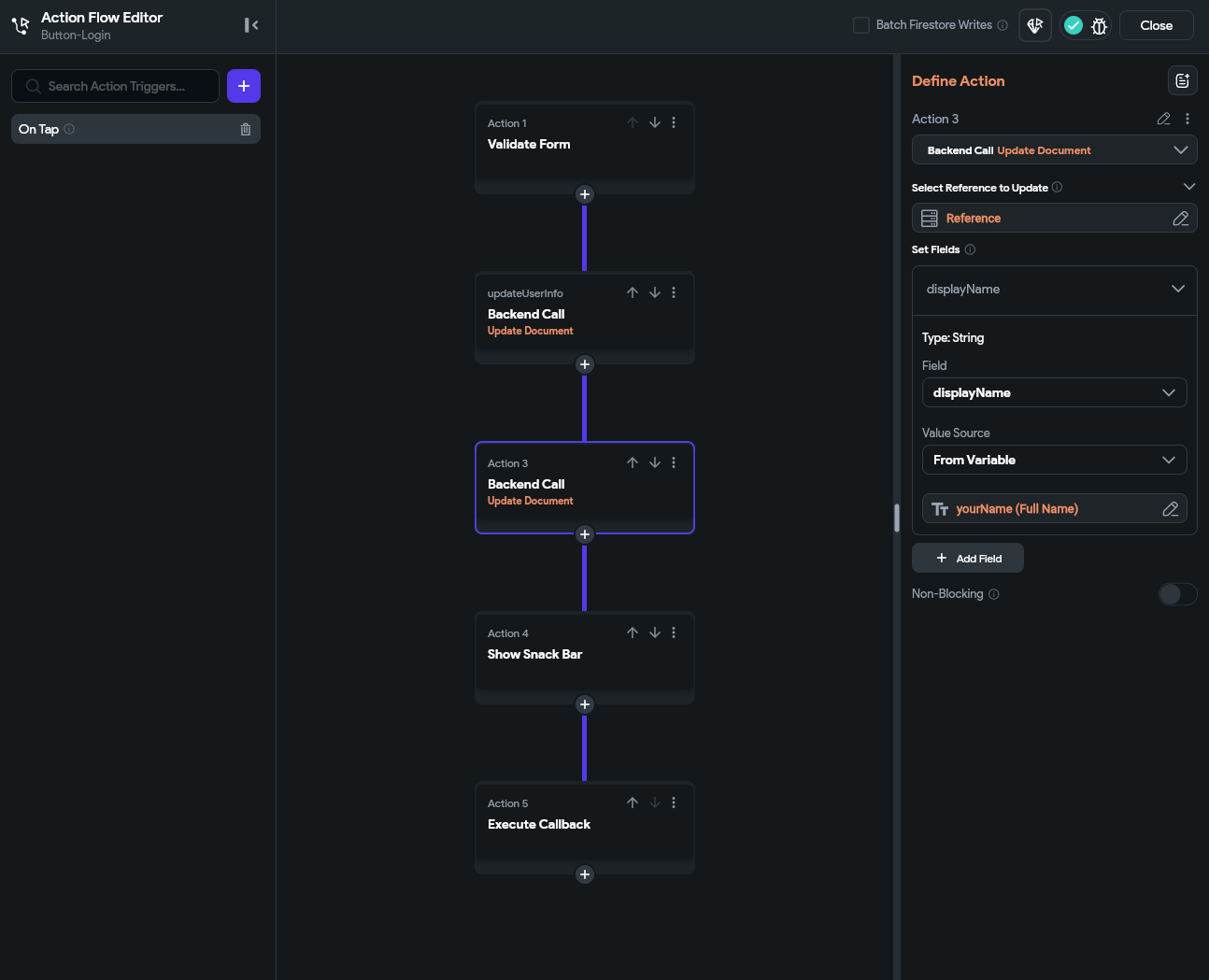
Task: Collapse the displayName field section
Action: pyautogui.click(x=1178, y=289)
